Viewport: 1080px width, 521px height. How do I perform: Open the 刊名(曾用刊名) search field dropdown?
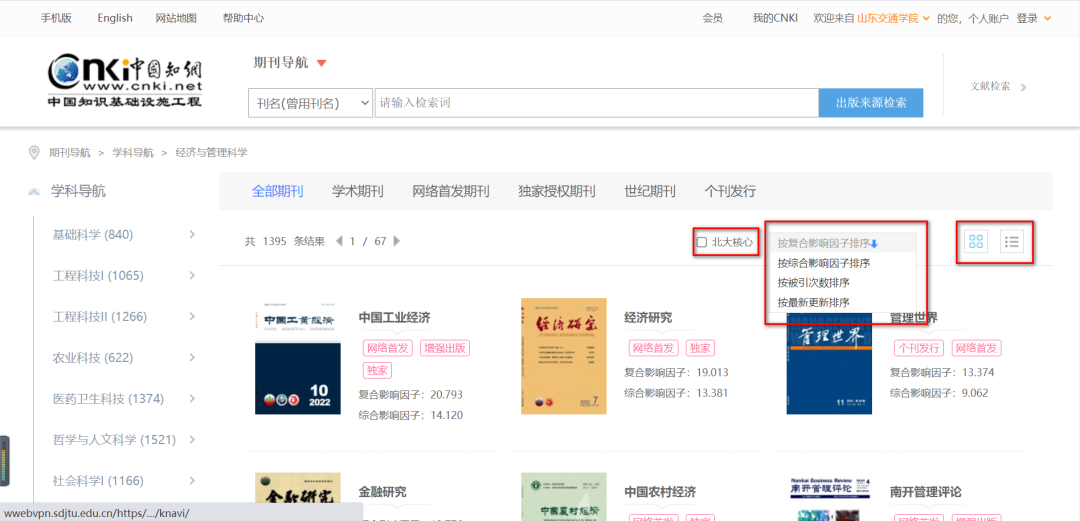click(310, 103)
